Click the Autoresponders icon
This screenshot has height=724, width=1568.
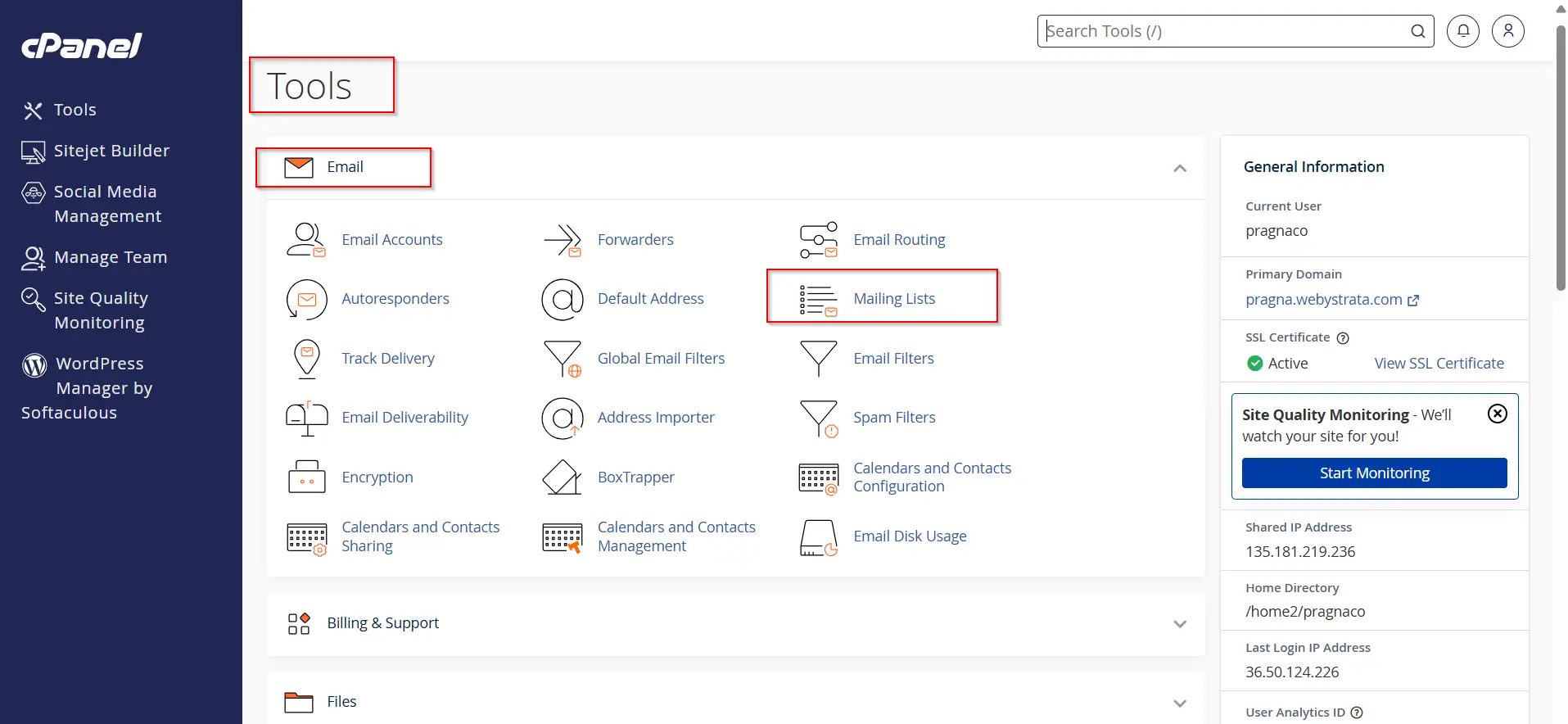[306, 299]
